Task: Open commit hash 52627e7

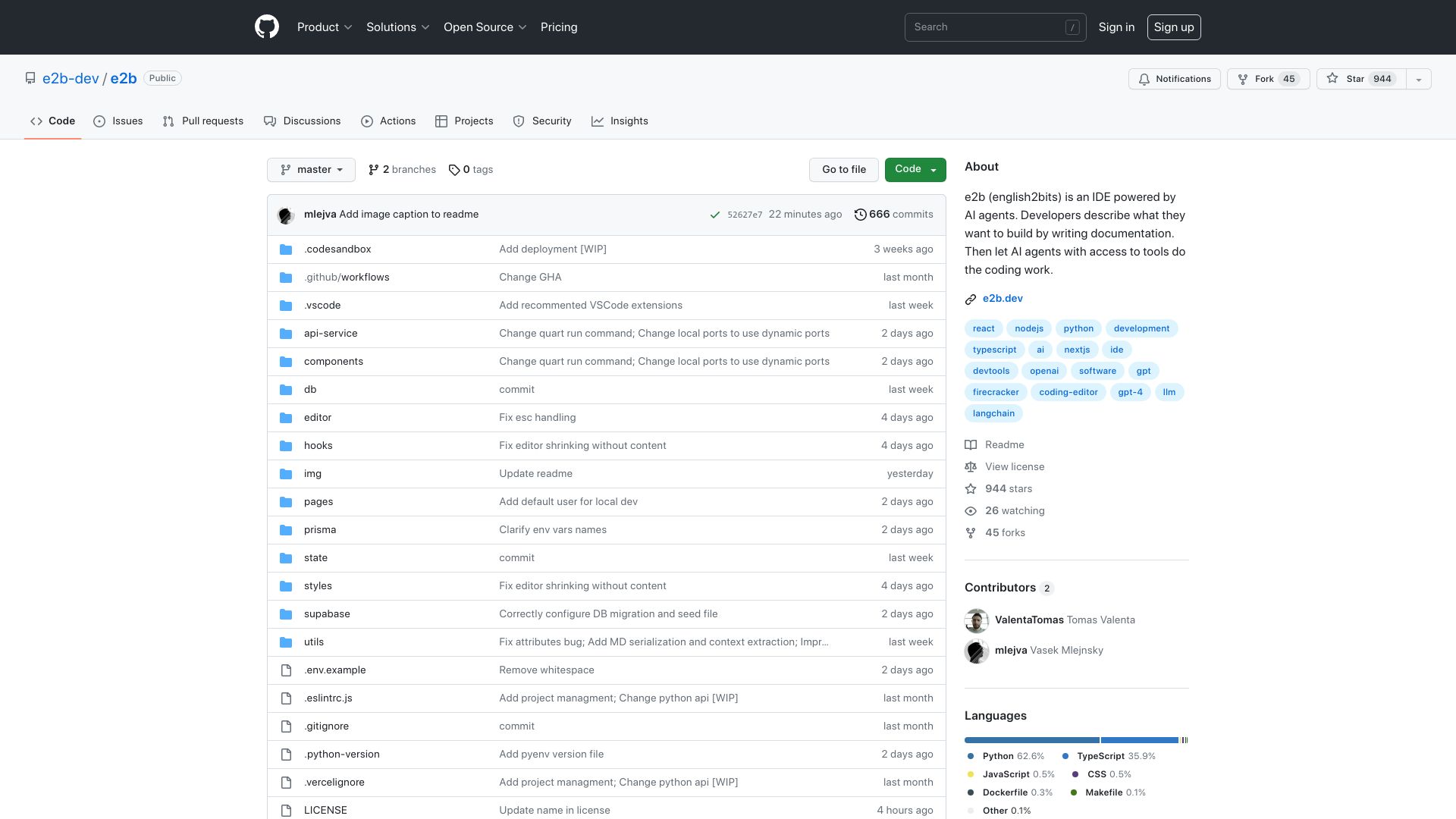Action: pos(745,215)
